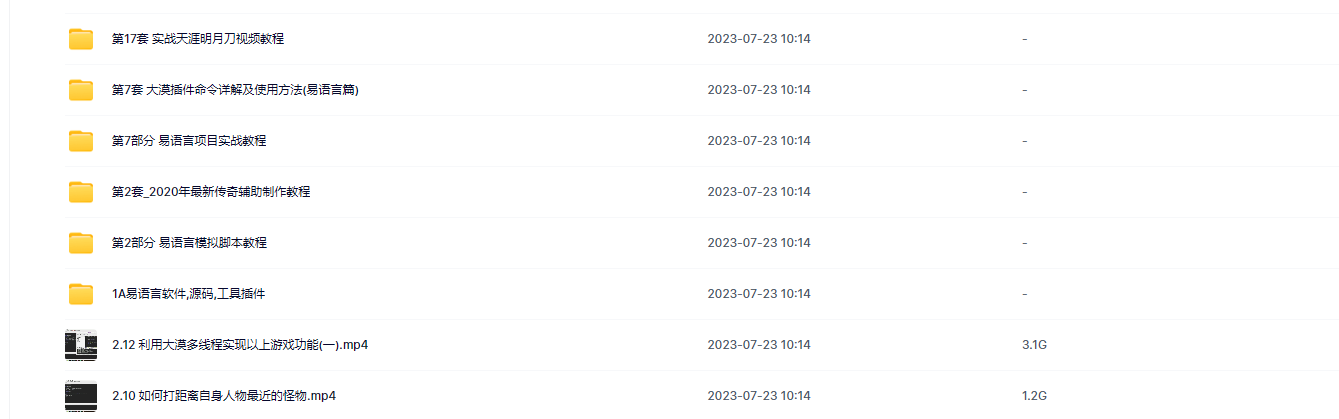Open the 第2套_2020年最新传奇辅助制作教程 folder name

click(x=211, y=192)
